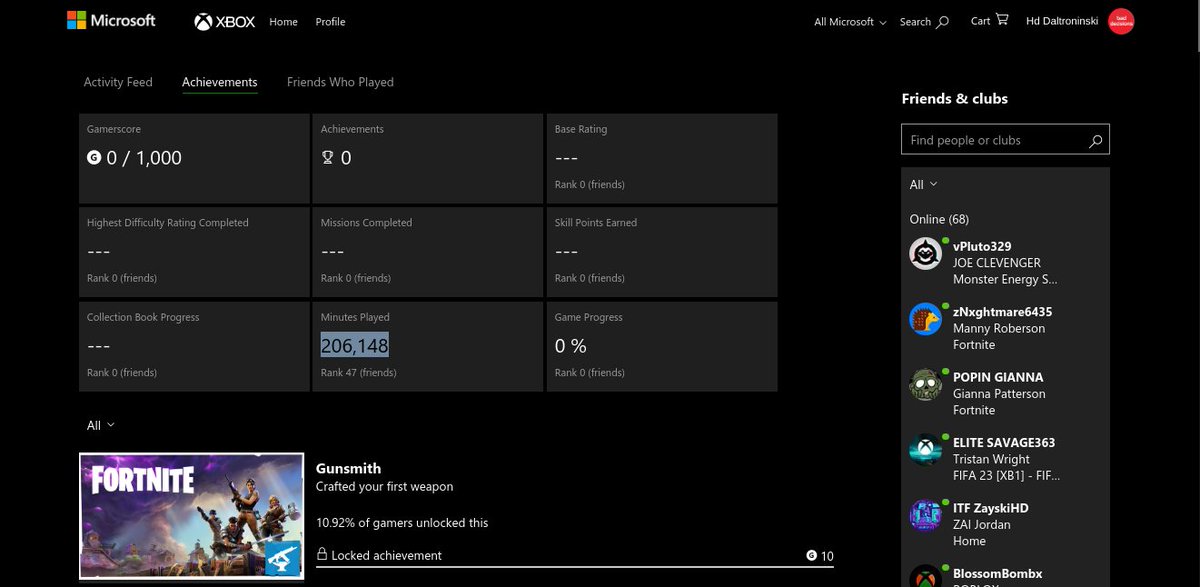Image resolution: width=1200 pixels, height=587 pixels.
Task: Open the Profile menu item
Action: coord(330,22)
